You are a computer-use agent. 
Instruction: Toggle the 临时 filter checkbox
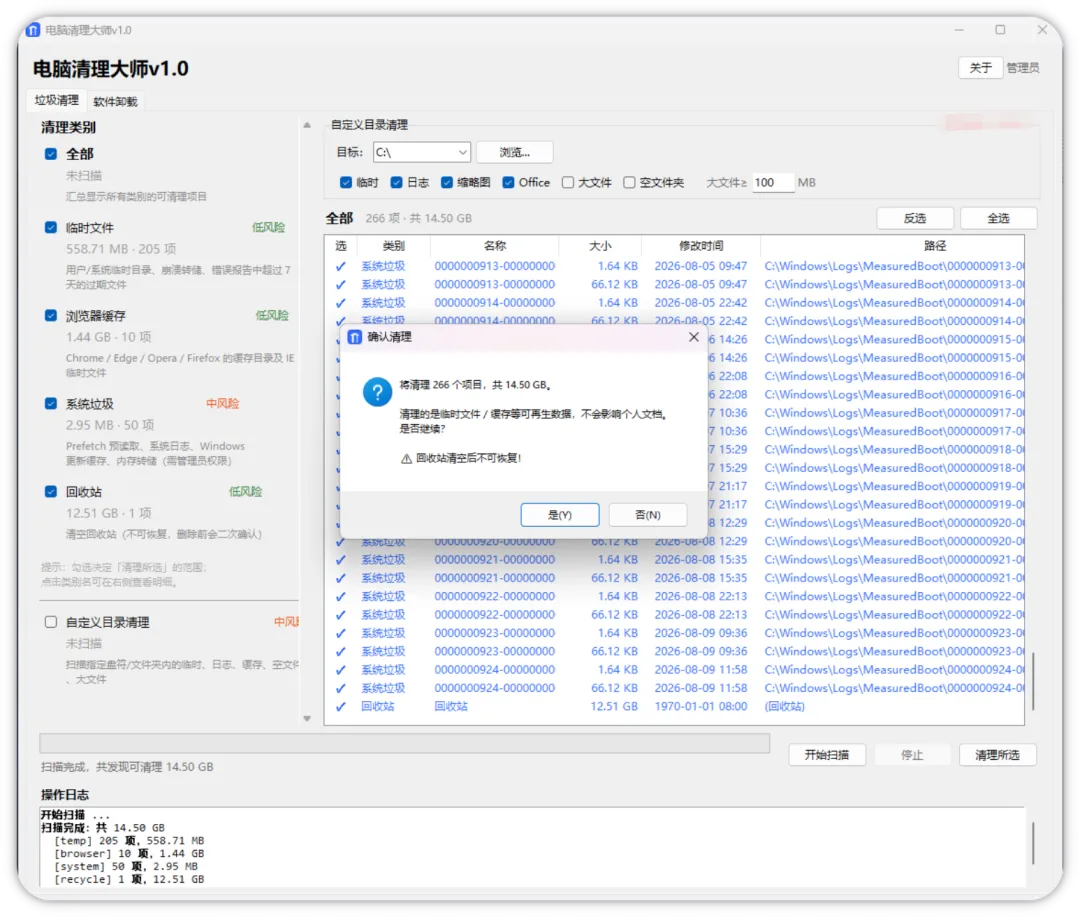346,183
